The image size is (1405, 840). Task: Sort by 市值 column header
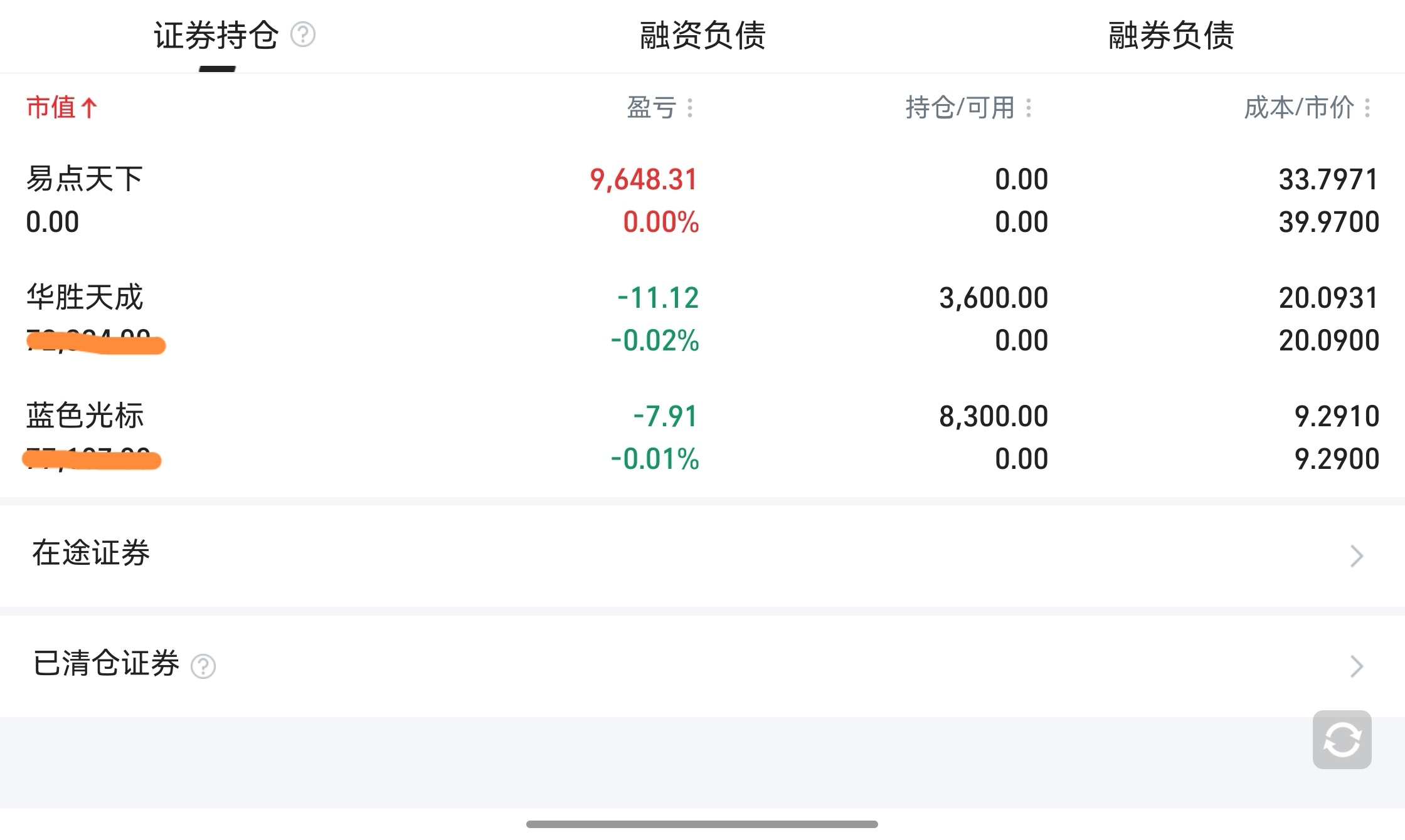[51, 108]
